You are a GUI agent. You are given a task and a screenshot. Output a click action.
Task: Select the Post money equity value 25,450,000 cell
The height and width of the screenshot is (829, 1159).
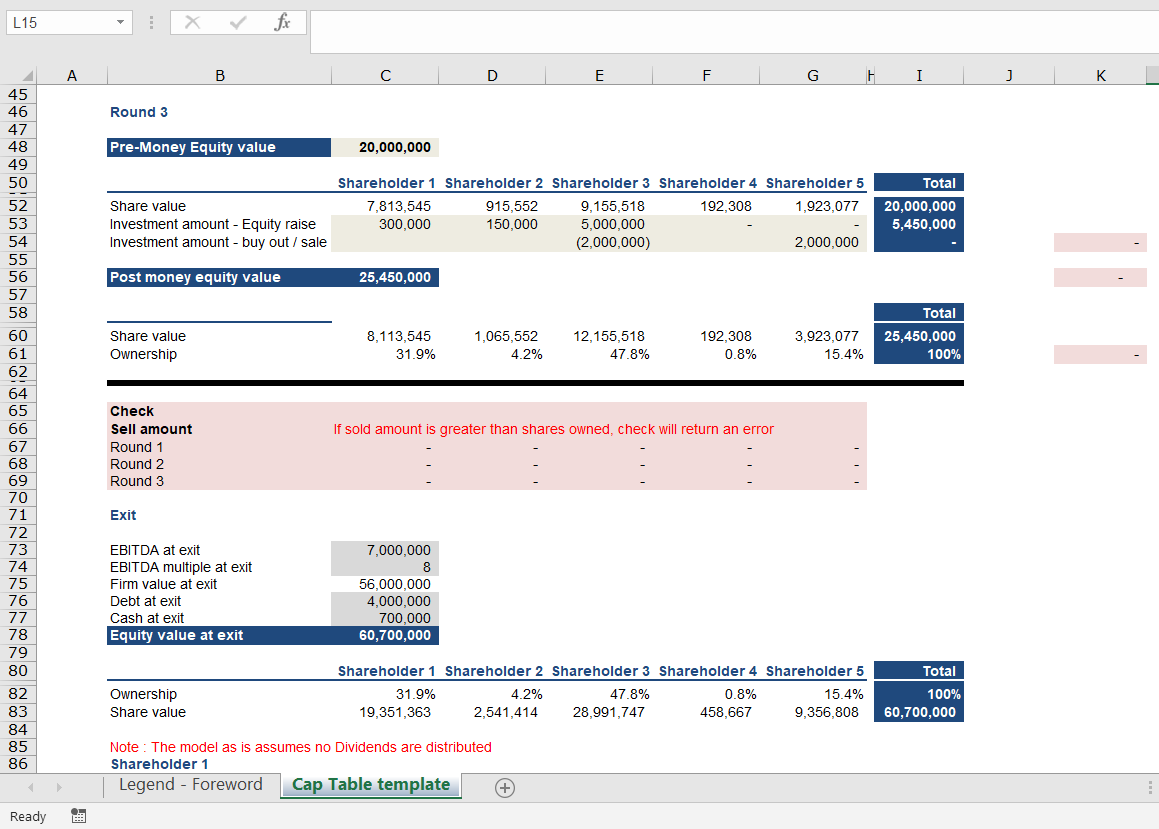pyautogui.click(x=385, y=277)
